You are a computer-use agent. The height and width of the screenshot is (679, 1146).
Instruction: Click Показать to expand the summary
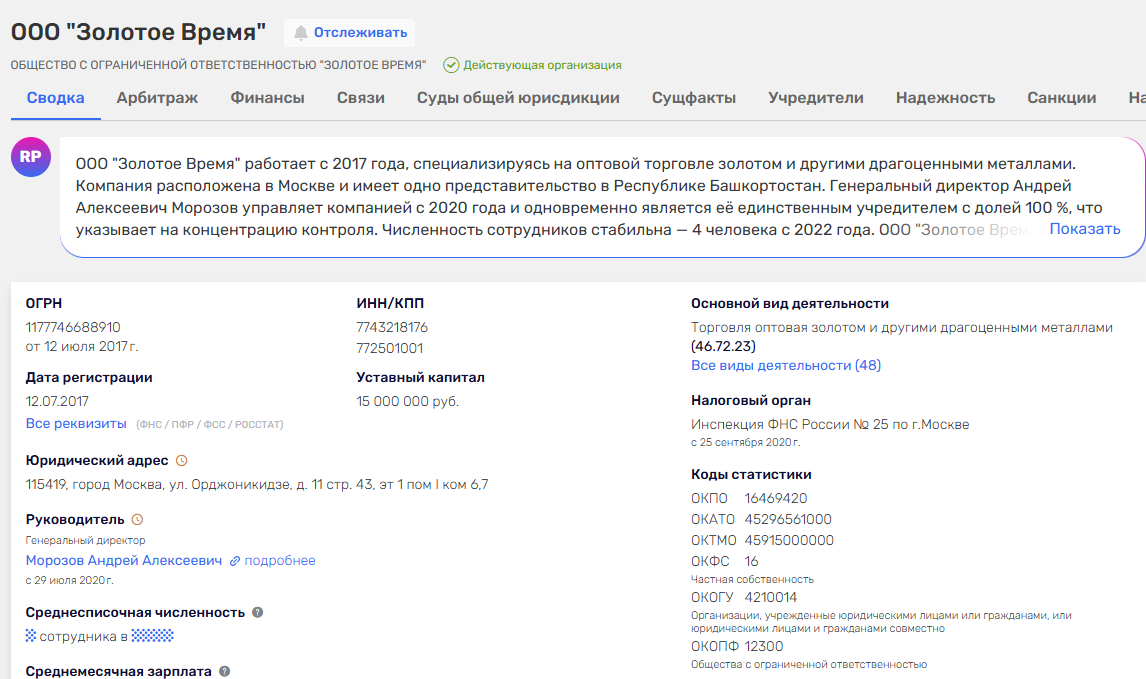(1085, 229)
